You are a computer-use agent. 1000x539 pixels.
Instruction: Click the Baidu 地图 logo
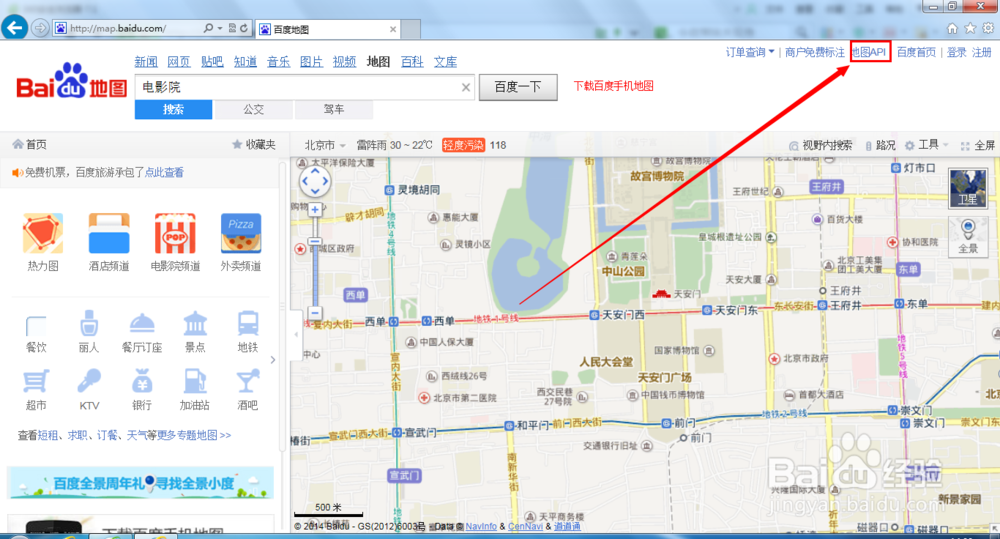(x=71, y=82)
